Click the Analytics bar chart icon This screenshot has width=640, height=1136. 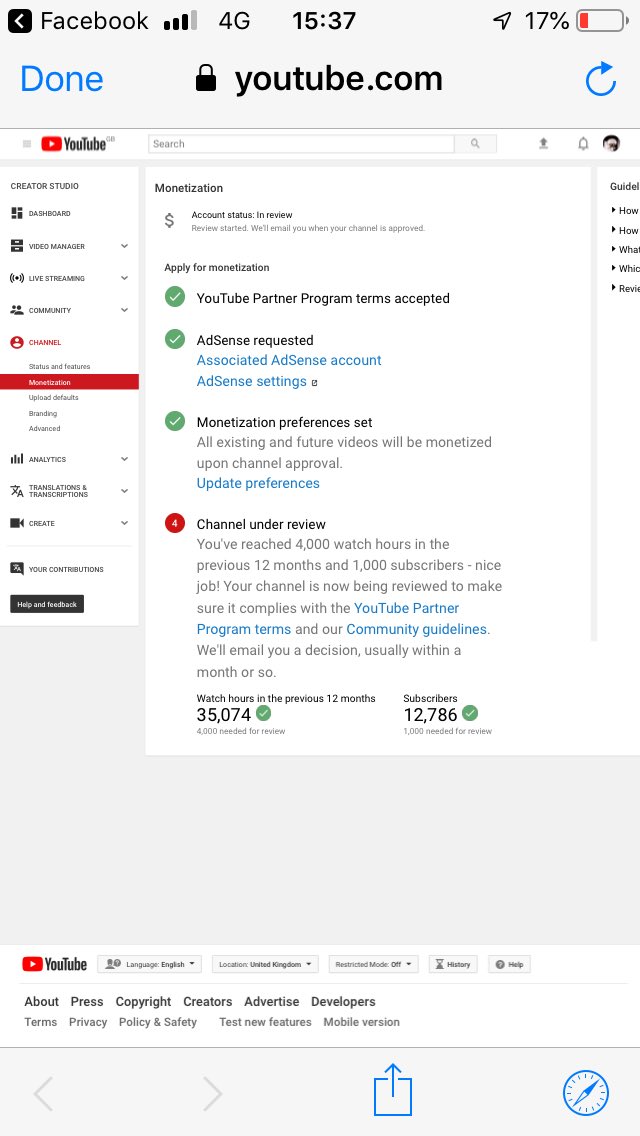[17, 459]
